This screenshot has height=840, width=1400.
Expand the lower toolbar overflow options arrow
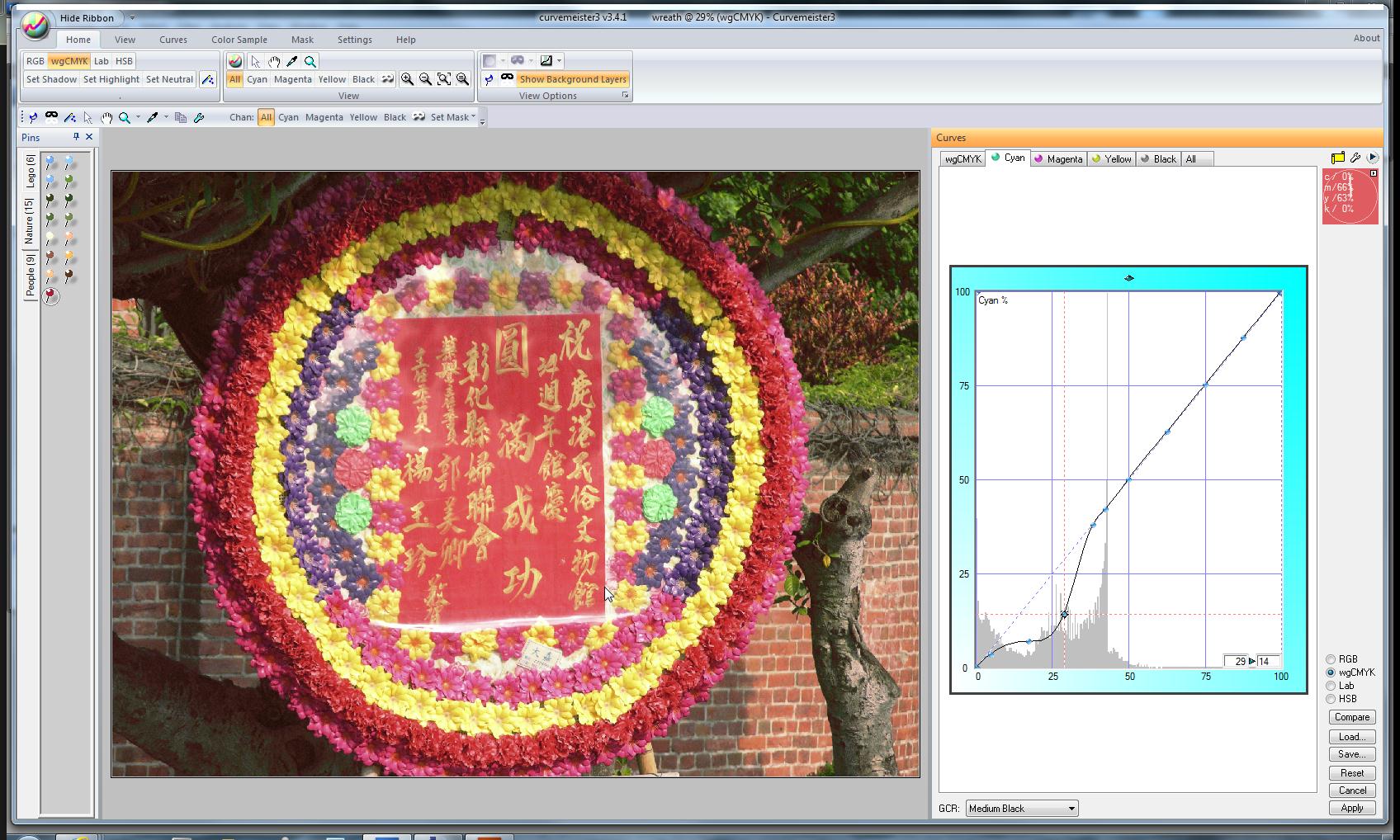483,120
